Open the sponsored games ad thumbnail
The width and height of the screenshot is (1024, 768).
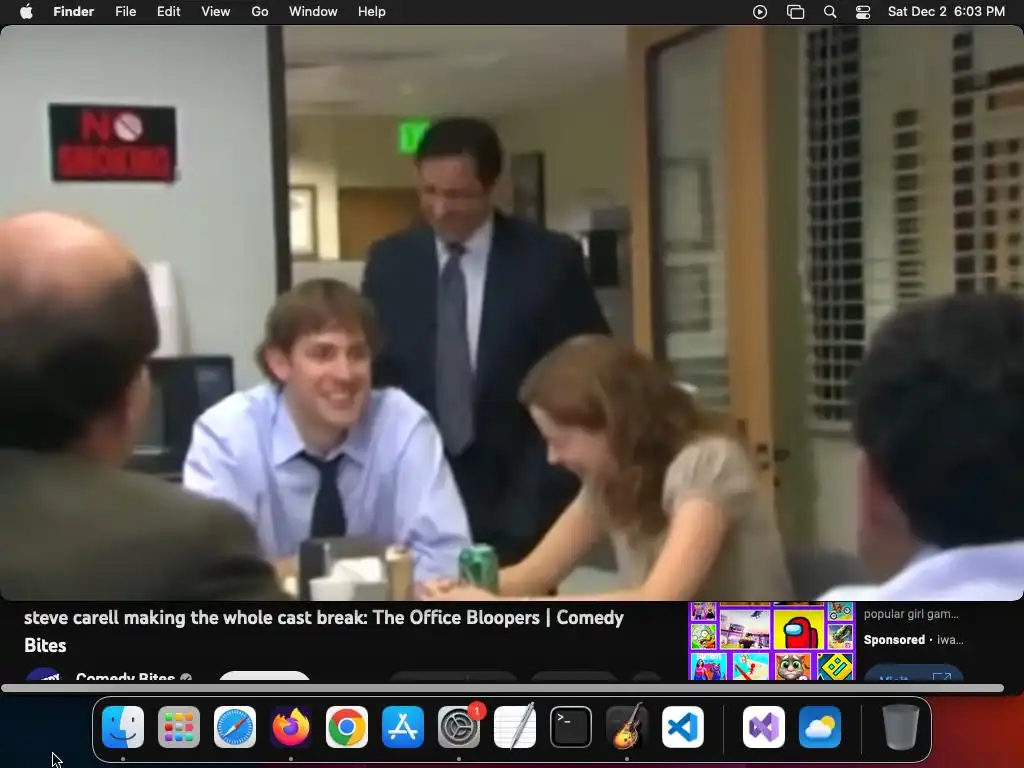coord(771,641)
